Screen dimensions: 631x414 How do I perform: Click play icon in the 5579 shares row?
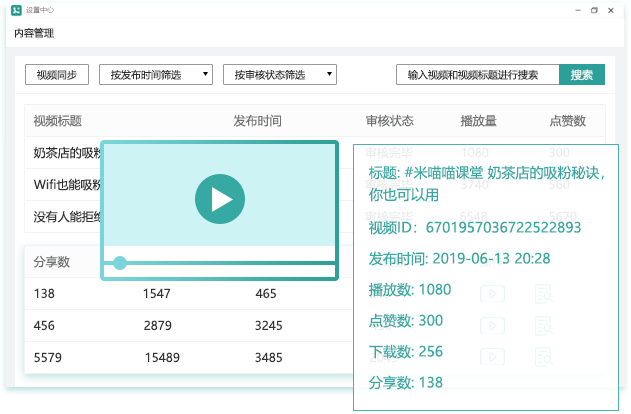click(x=492, y=357)
